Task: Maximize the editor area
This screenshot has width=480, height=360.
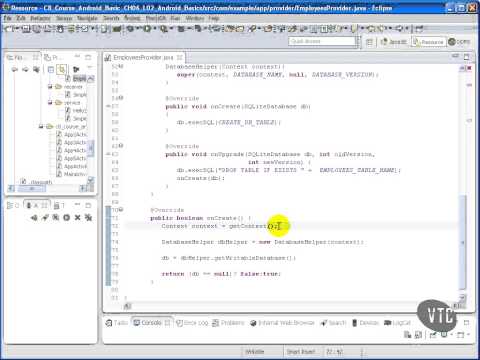Action: [466, 57]
